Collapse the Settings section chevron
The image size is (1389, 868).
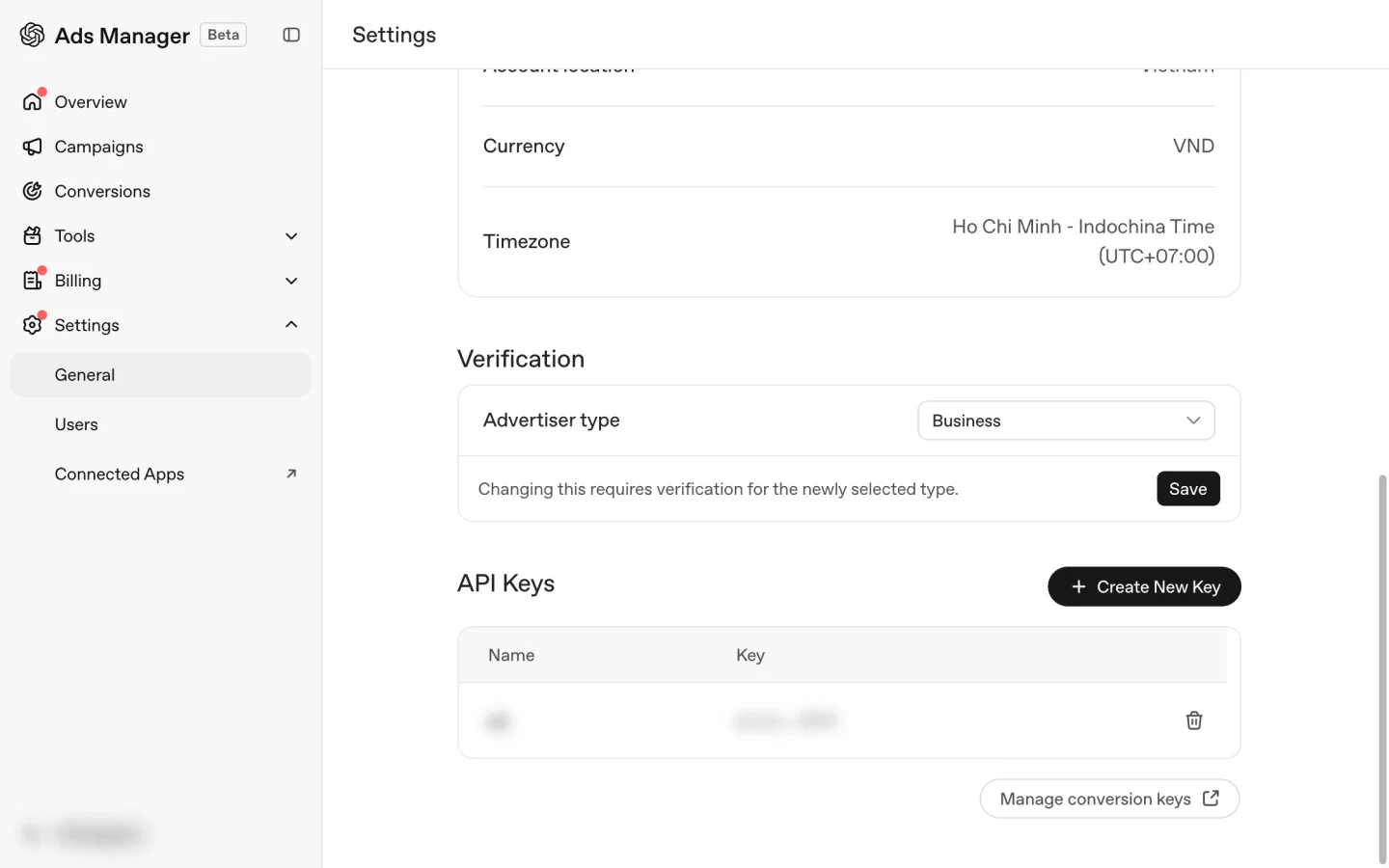tap(291, 325)
